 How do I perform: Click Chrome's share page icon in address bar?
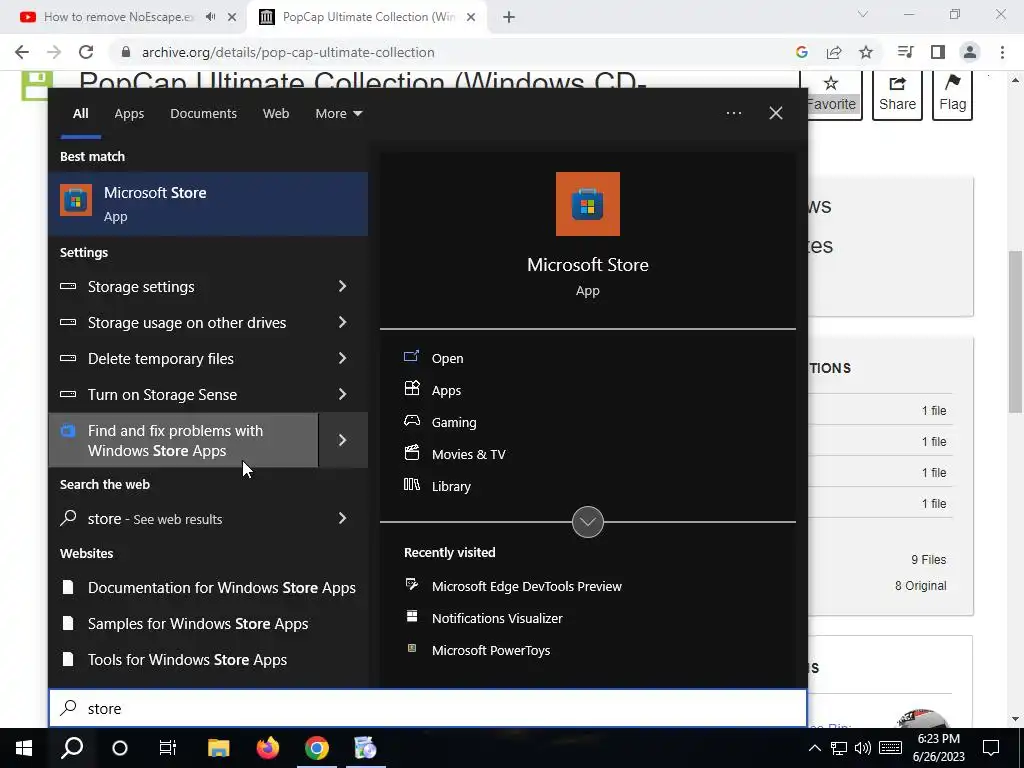(x=834, y=52)
